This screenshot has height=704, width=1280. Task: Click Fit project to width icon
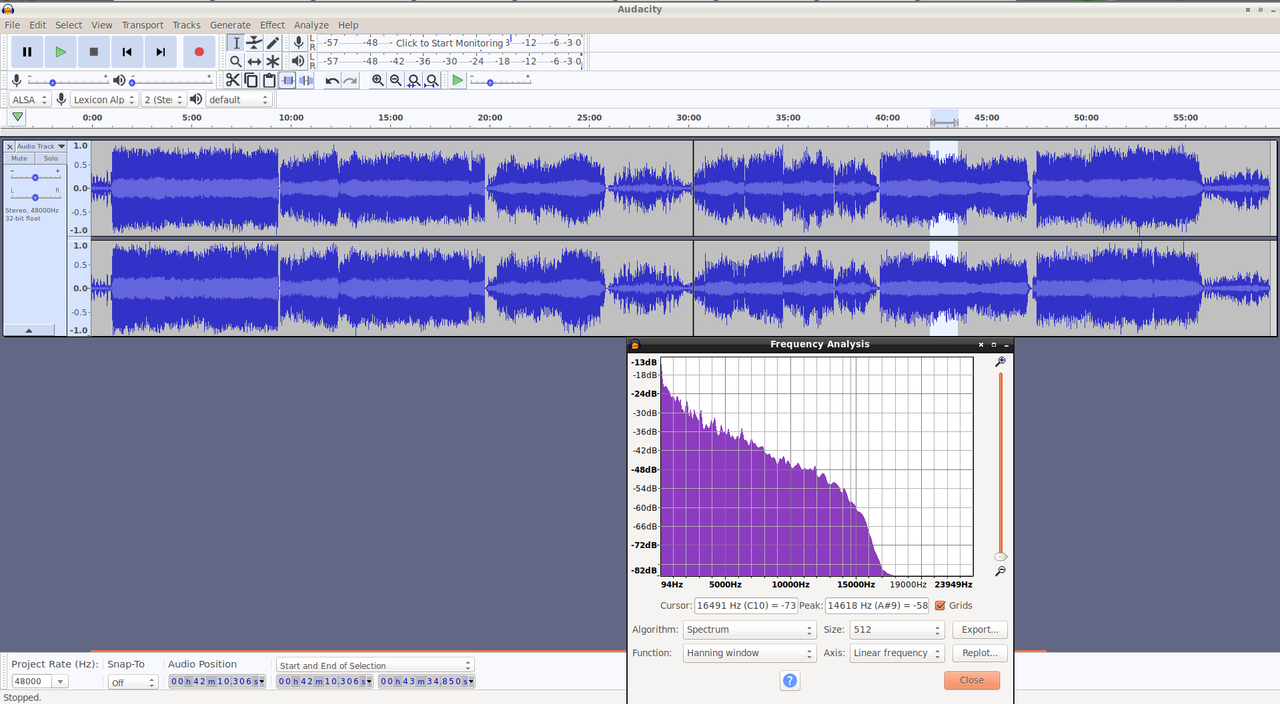coord(432,80)
